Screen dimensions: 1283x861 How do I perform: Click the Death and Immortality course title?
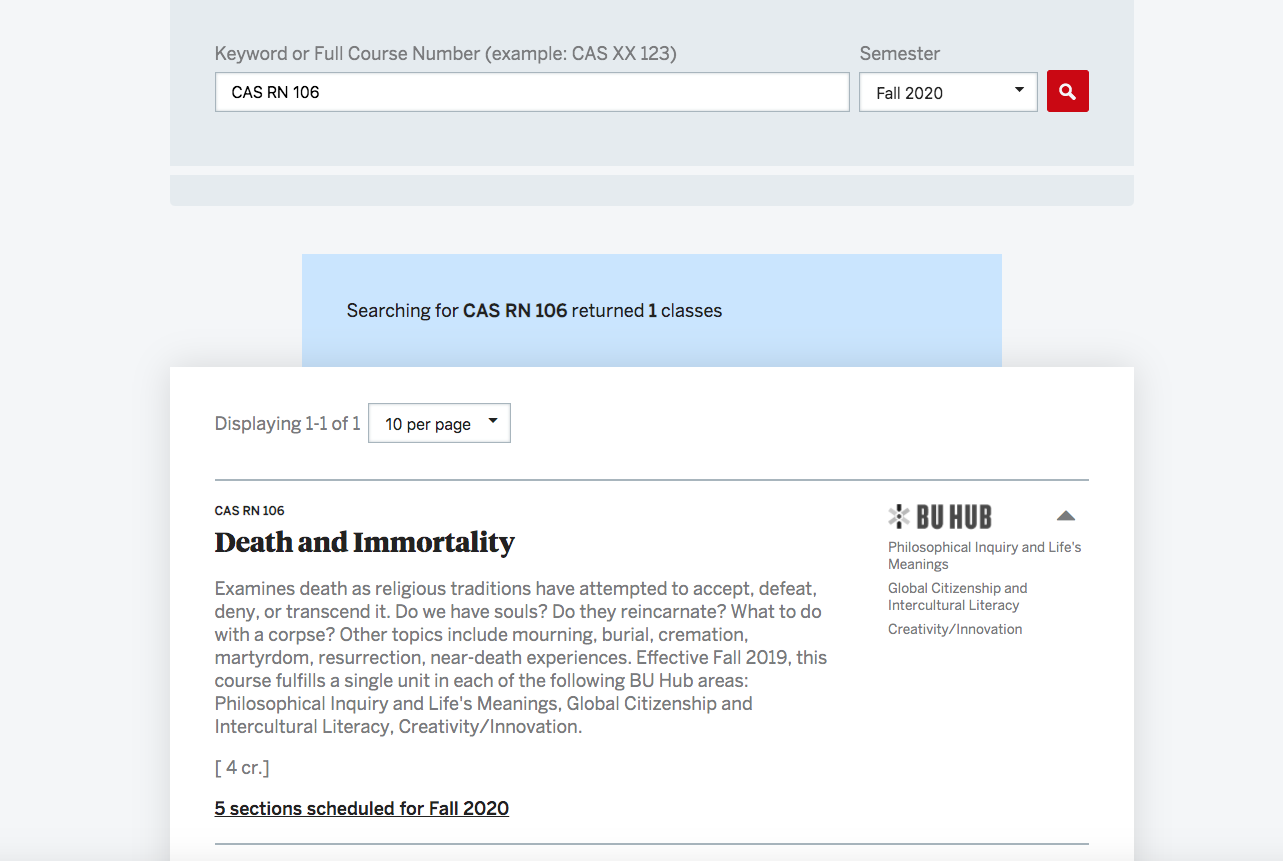[364, 542]
